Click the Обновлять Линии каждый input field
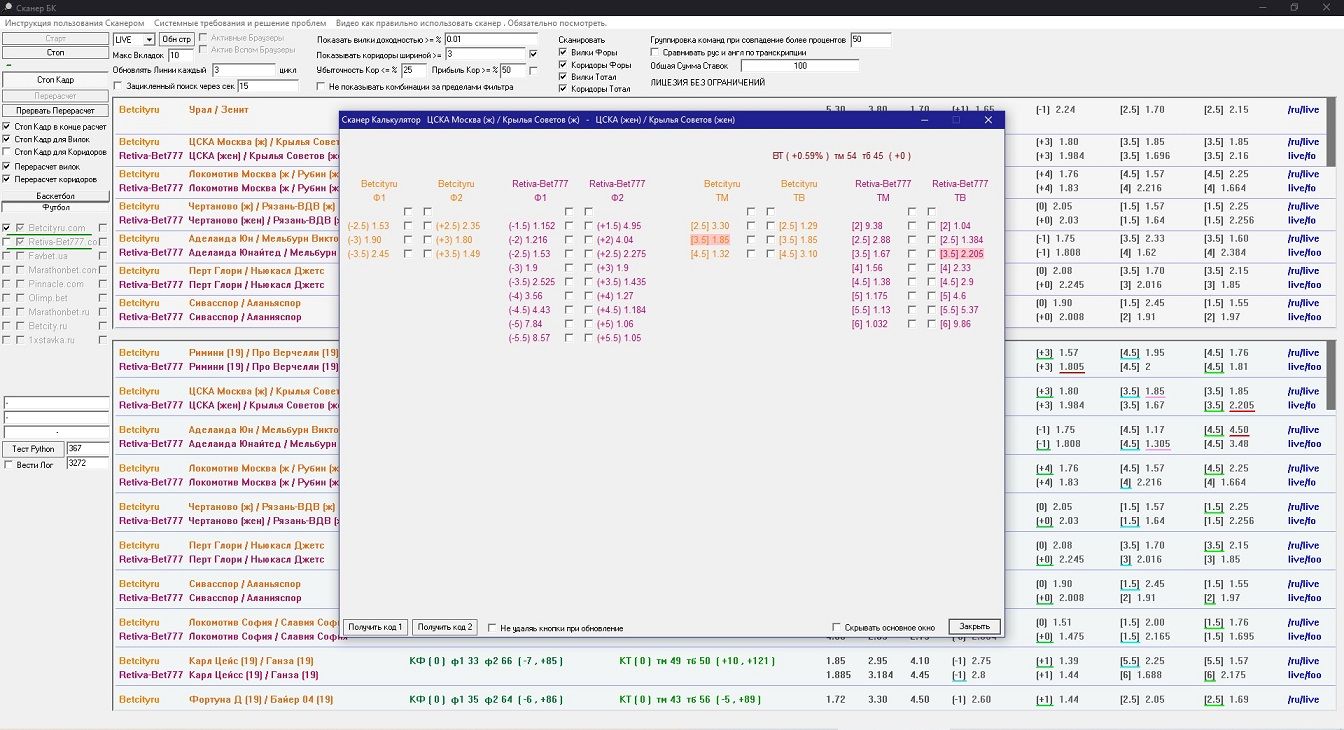The height and width of the screenshot is (730, 1344). [243, 70]
